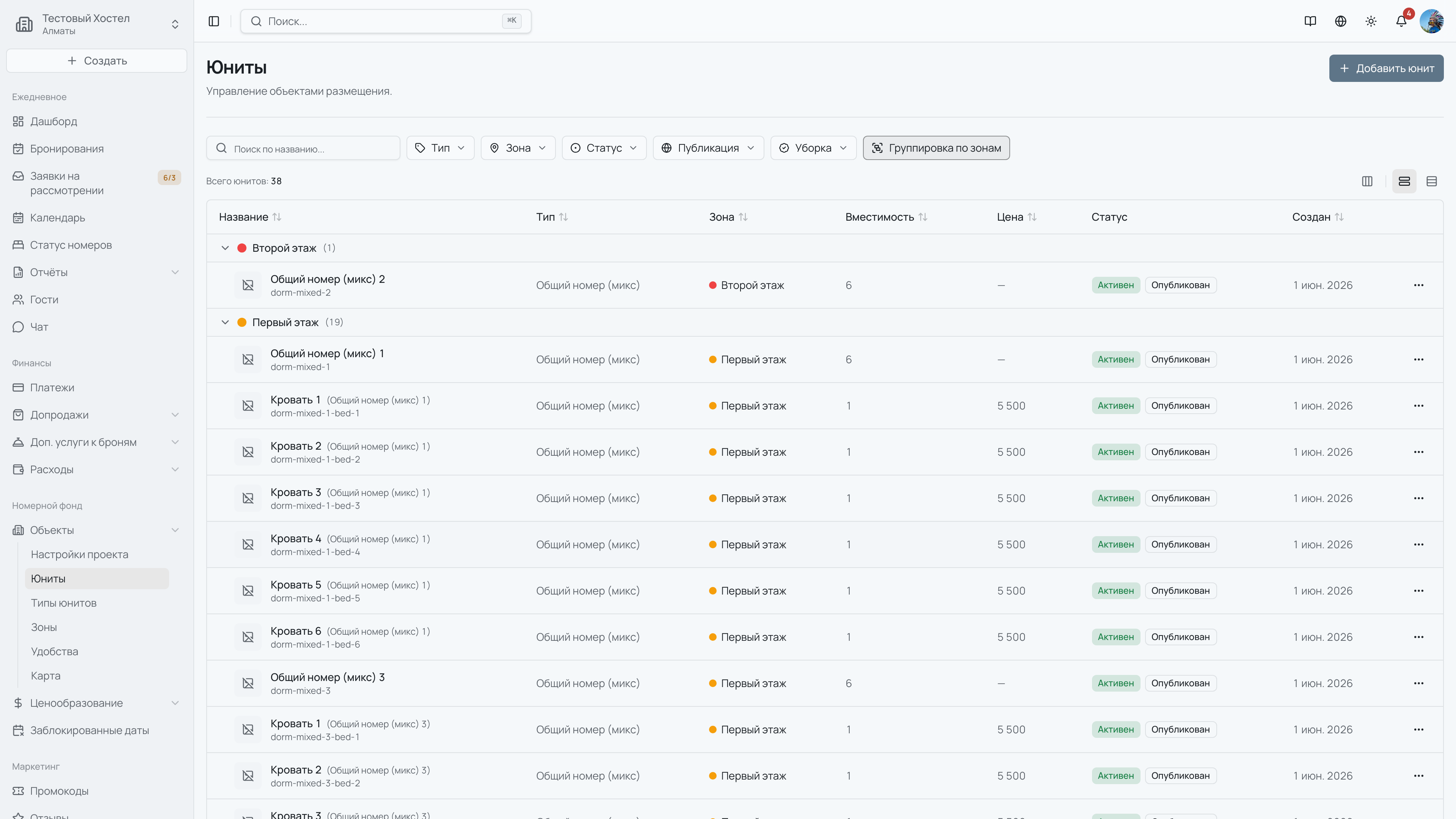
Task: Open actions for Кровать 1 dorm-mixed-1-bed-1
Action: 1419,406
